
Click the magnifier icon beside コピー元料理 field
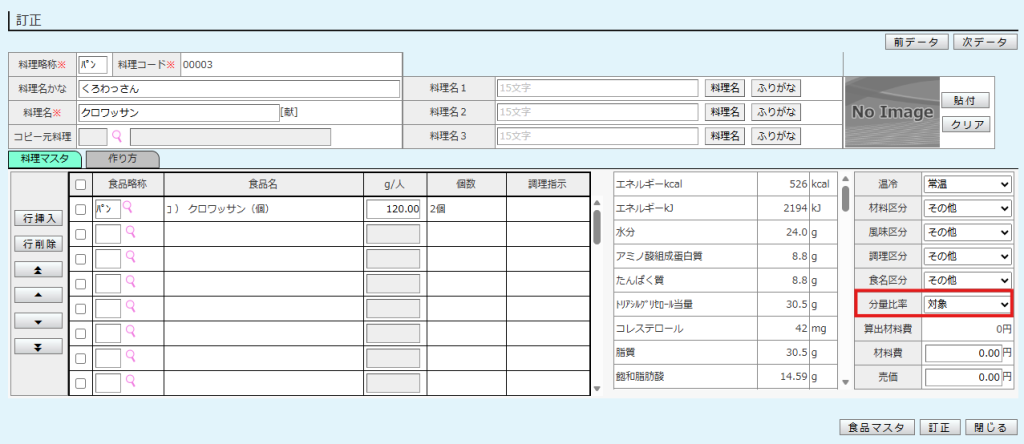click(x=117, y=136)
